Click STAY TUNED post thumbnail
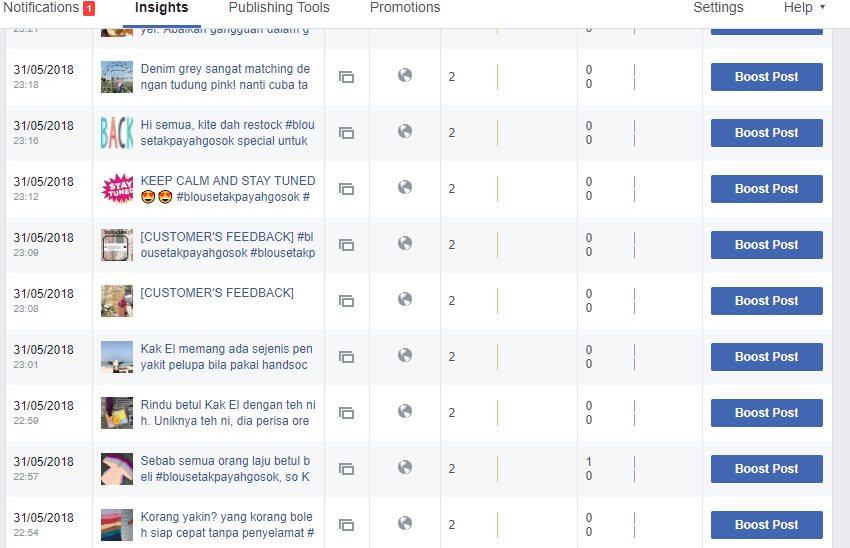The image size is (850, 548). coord(117,189)
